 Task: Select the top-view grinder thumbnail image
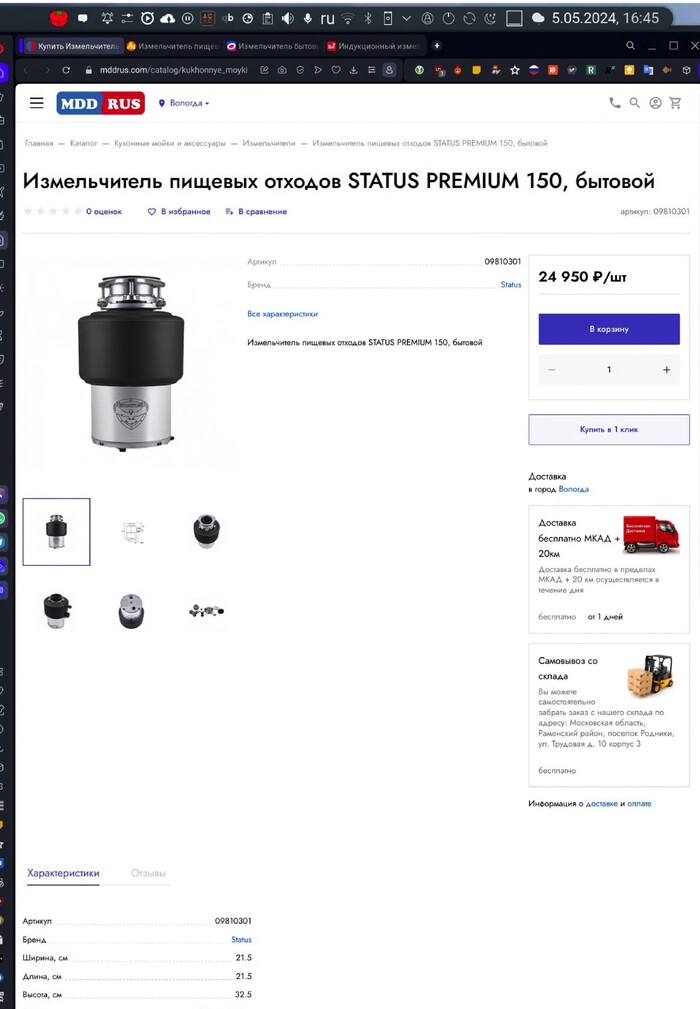coord(206,532)
